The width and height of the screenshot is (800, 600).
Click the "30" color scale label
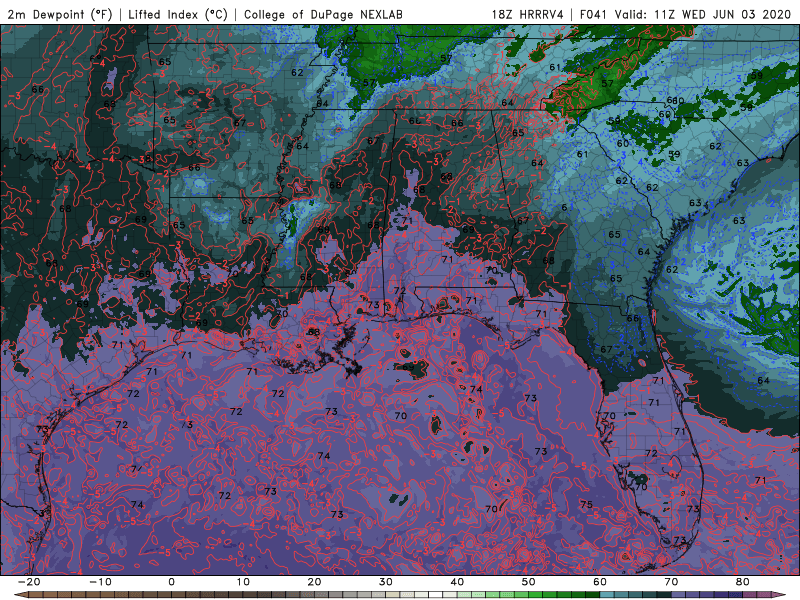coord(386,582)
